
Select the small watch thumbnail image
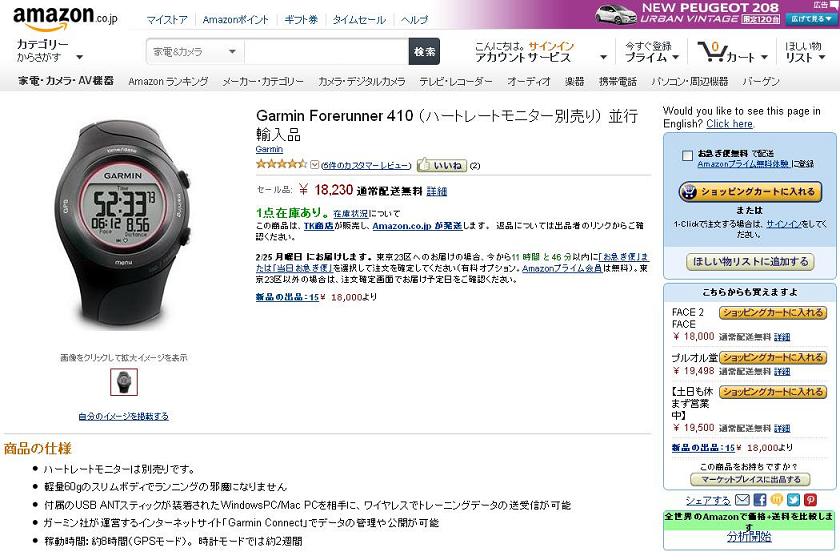click(x=124, y=382)
